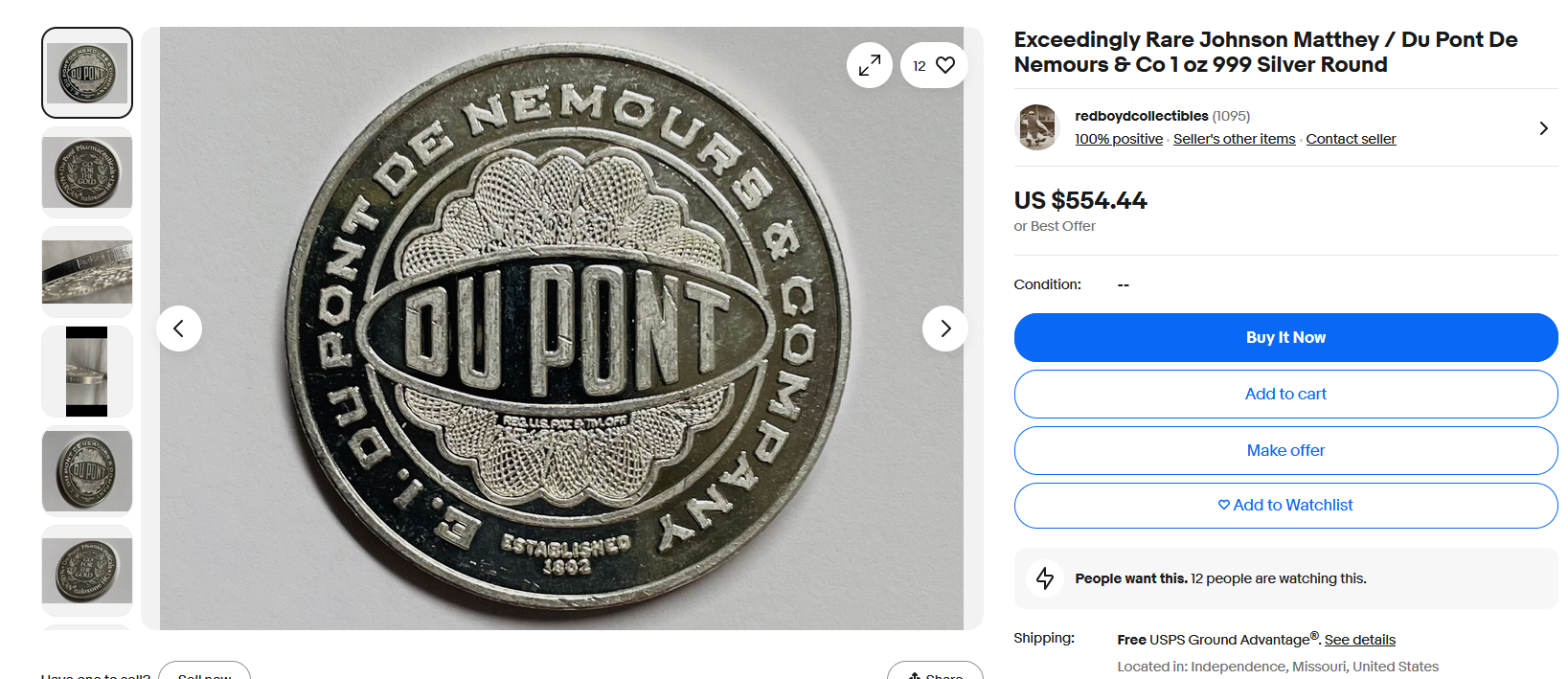Click the Contact seller link

coord(1351,139)
